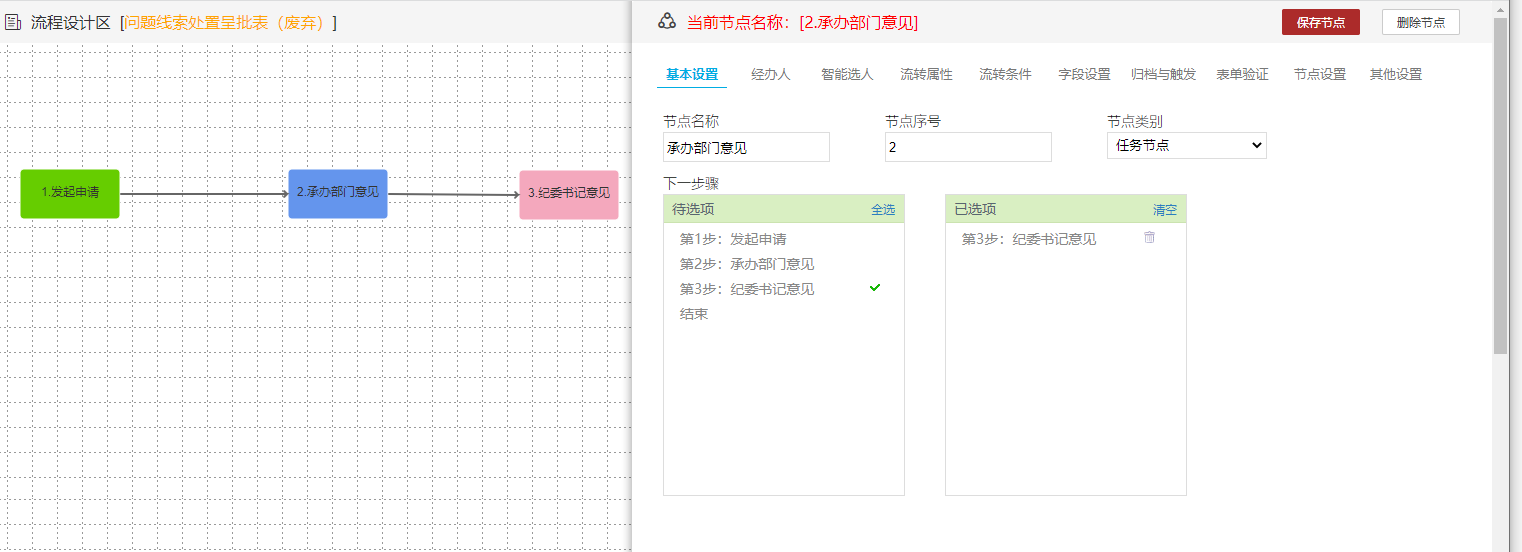The image size is (1522, 552).
Task: Open the 智能选人 tab
Action: (847, 74)
